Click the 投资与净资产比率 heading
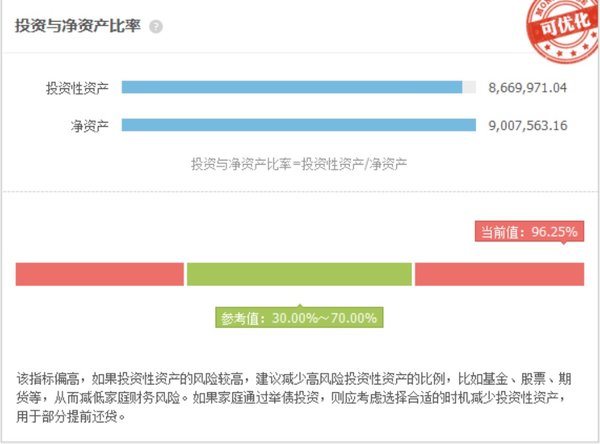 point(78,26)
